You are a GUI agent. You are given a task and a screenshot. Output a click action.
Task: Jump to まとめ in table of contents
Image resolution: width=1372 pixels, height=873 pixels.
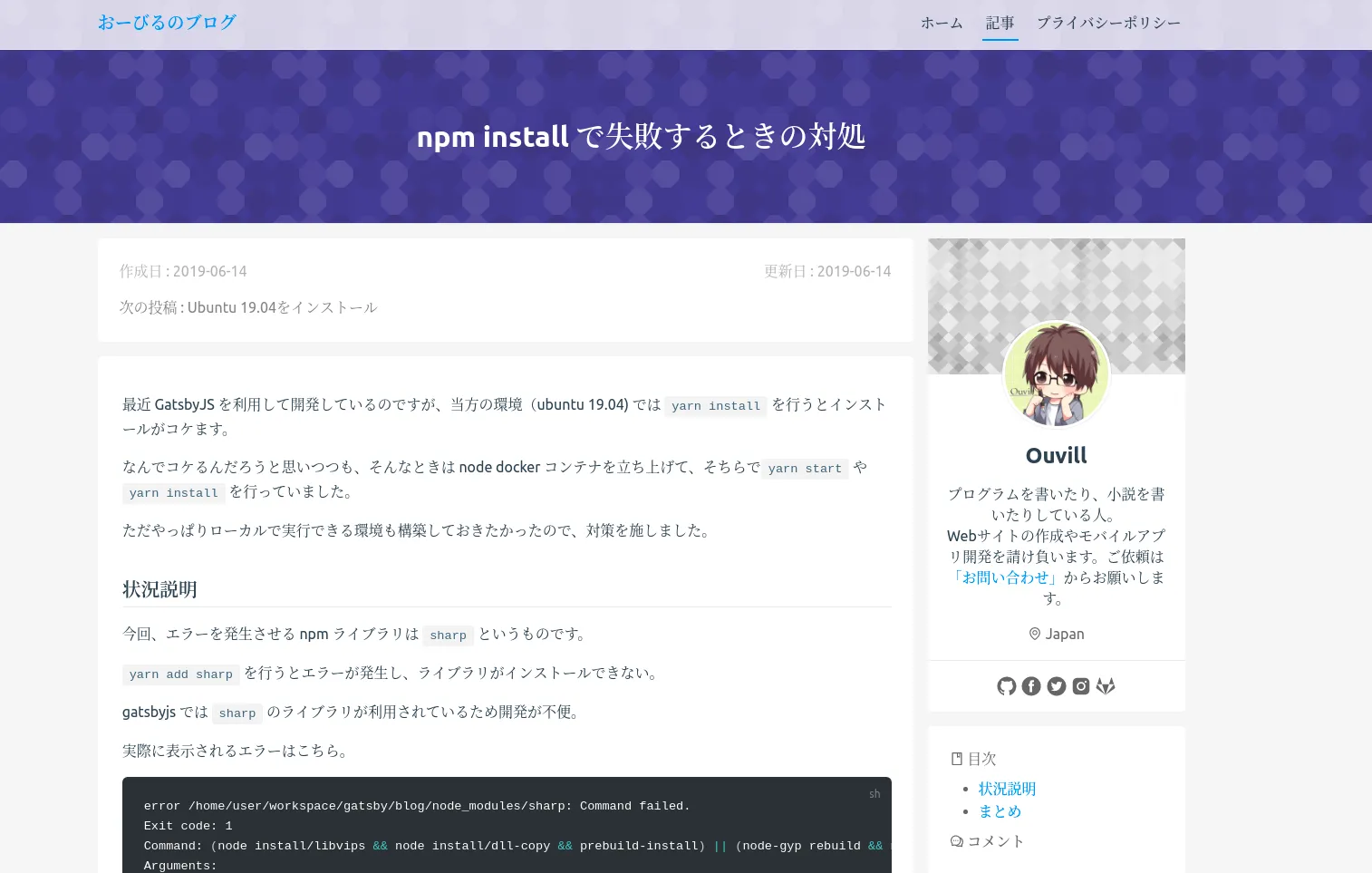tap(1000, 811)
